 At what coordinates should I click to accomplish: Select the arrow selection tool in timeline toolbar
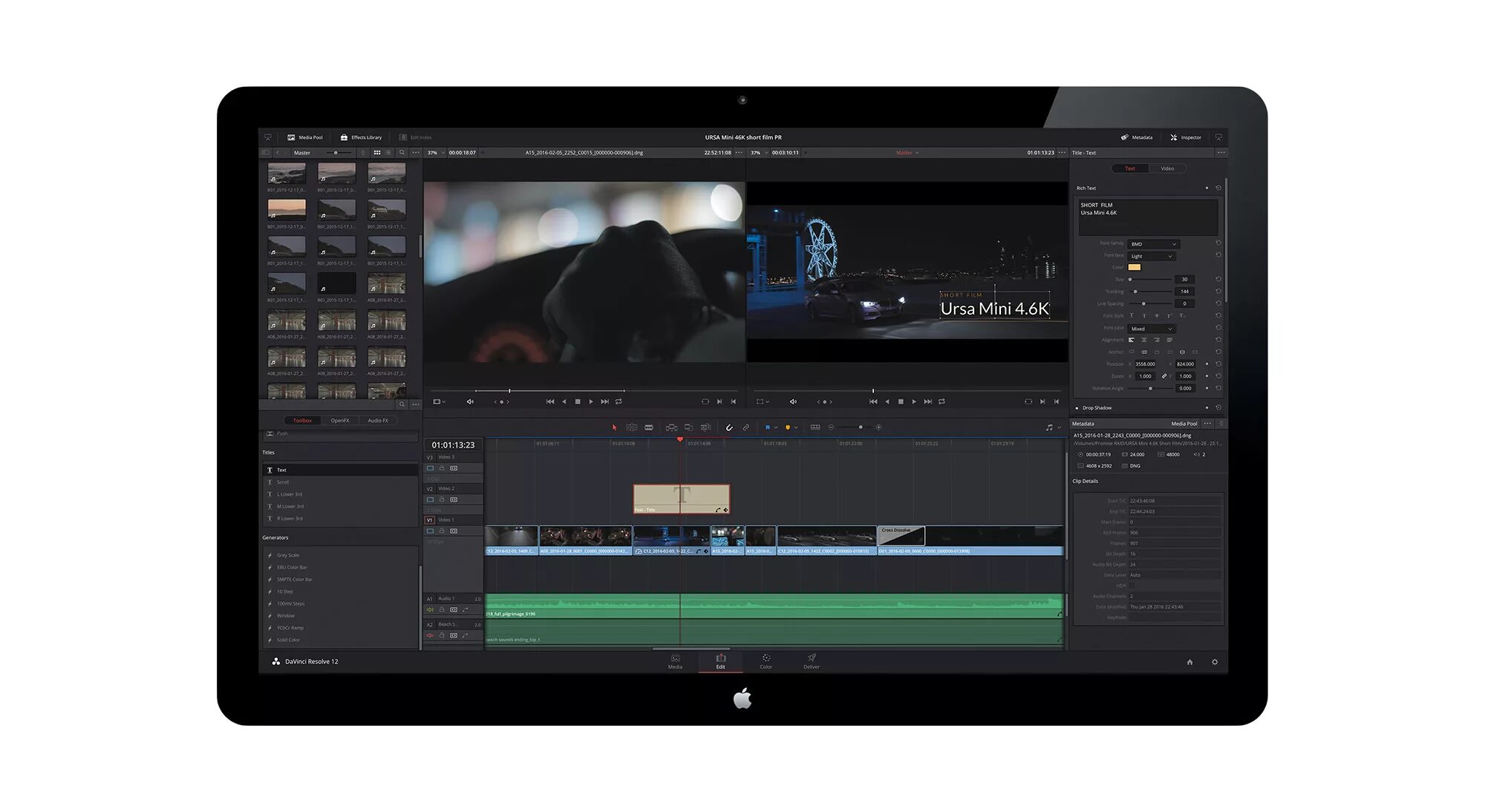click(614, 428)
